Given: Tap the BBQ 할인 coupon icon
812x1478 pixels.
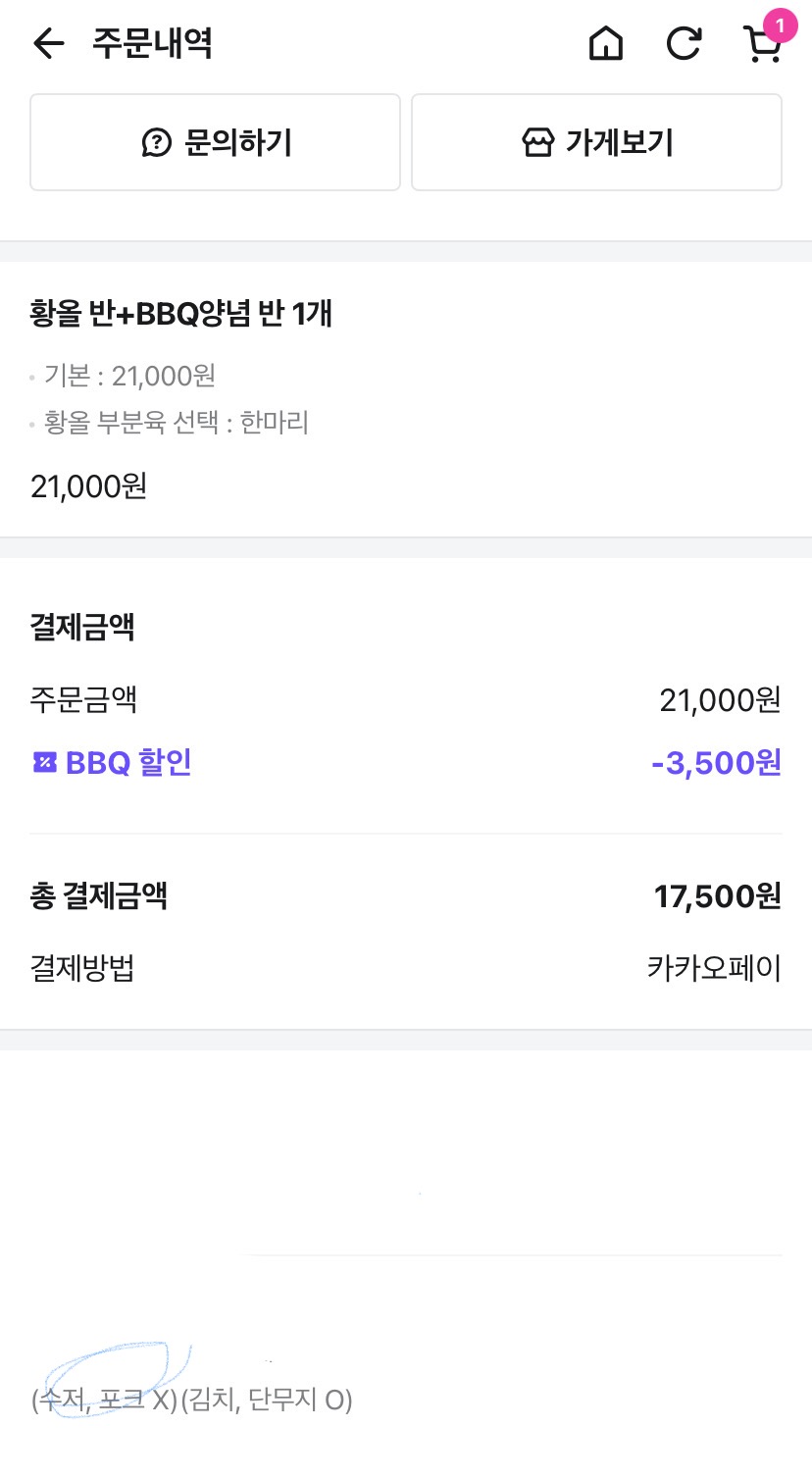Looking at the screenshot, I should (45, 762).
